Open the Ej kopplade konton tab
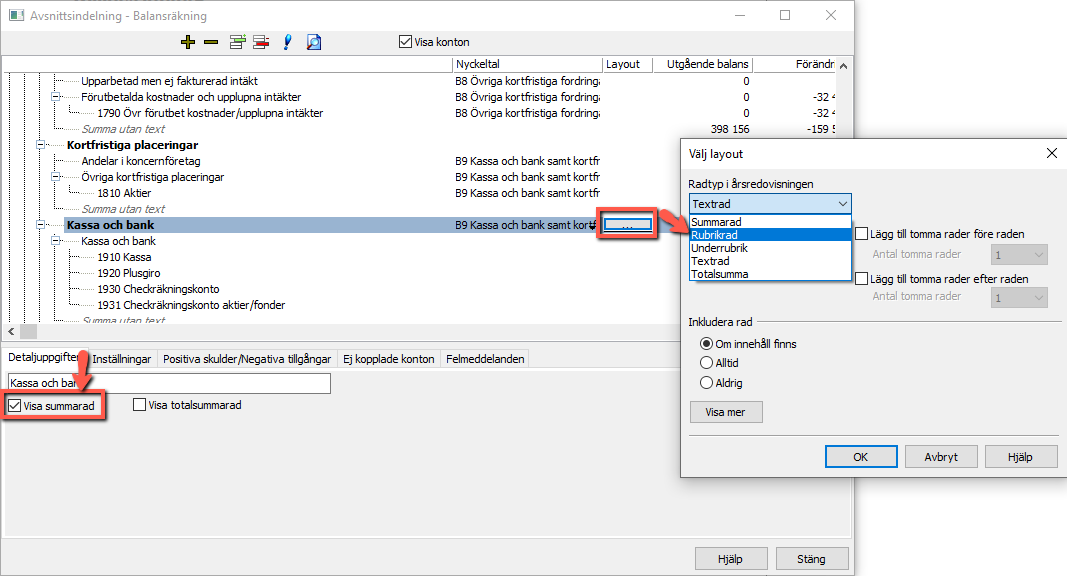This screenshot has width=1067, height=576. tap(389, 359)
